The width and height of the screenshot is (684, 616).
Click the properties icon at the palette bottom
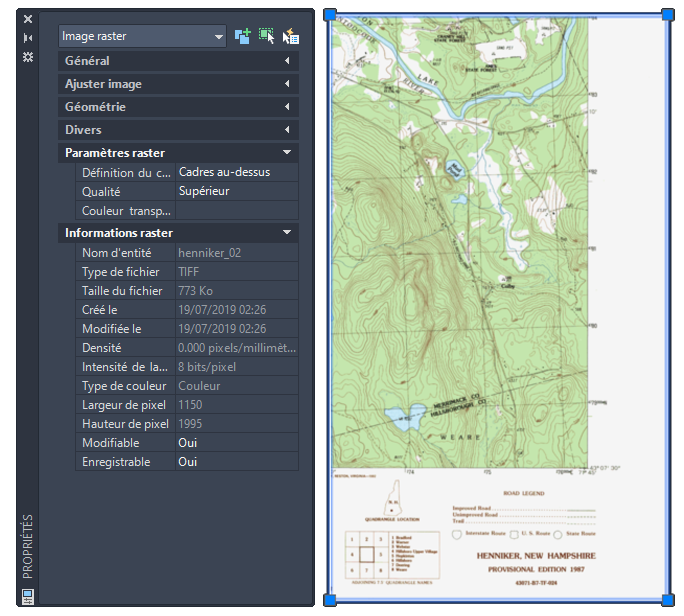pos(28,596)
